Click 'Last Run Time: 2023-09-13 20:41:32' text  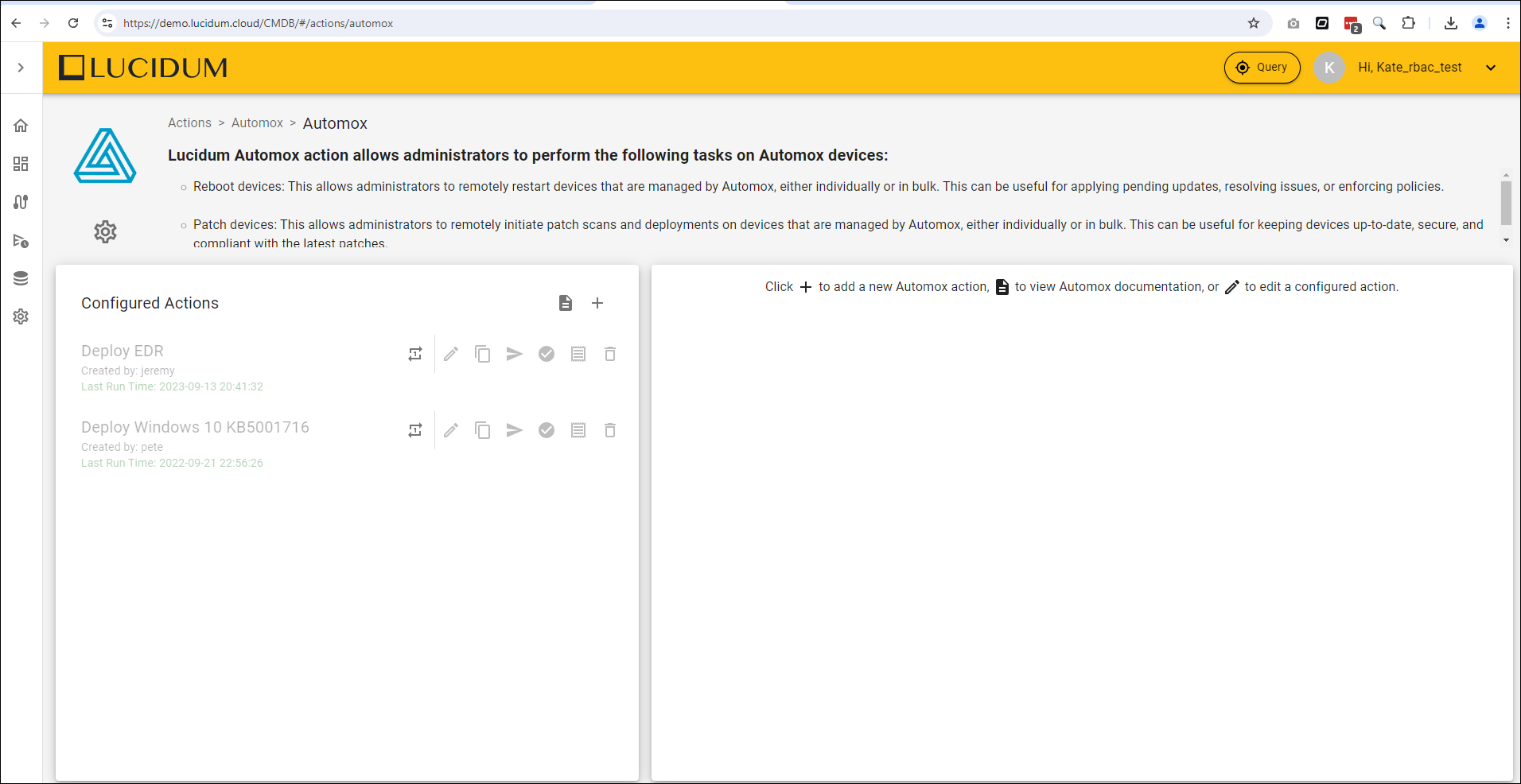[x=172, y=386]
